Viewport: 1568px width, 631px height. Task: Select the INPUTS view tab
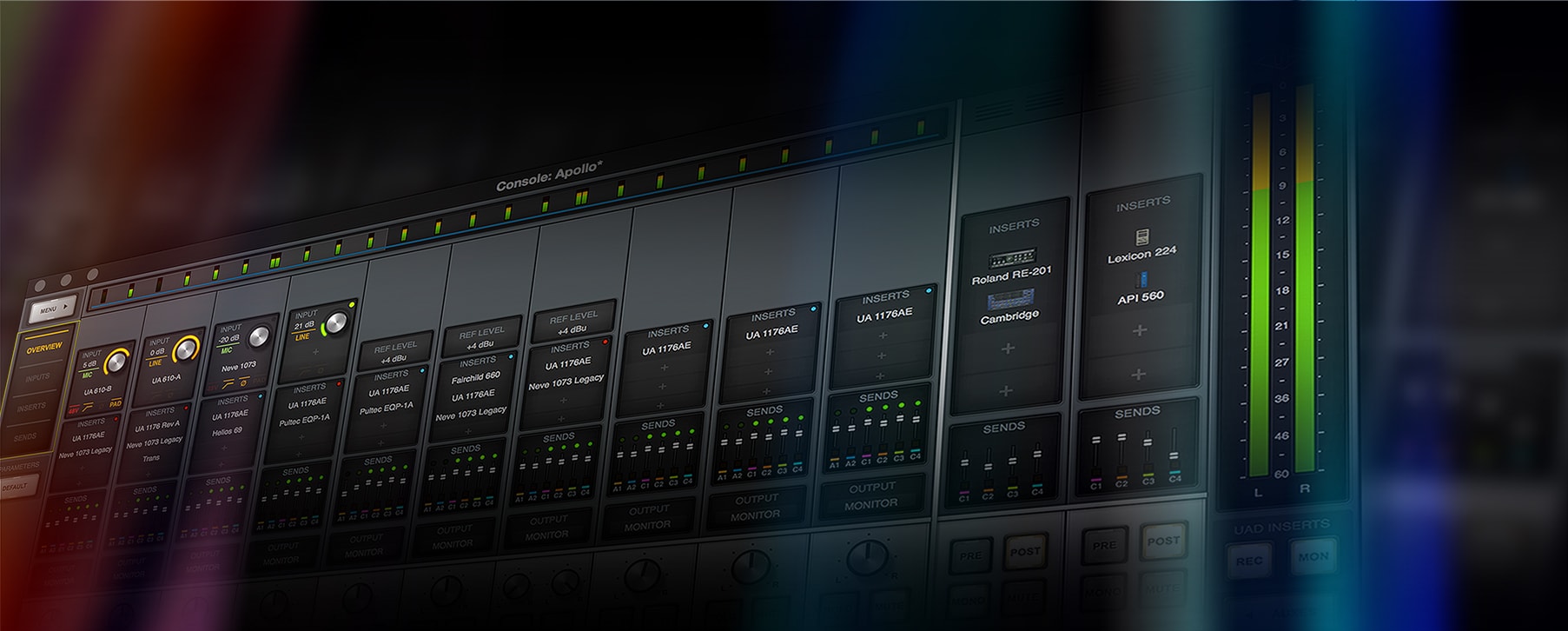(x=37, y=378)
